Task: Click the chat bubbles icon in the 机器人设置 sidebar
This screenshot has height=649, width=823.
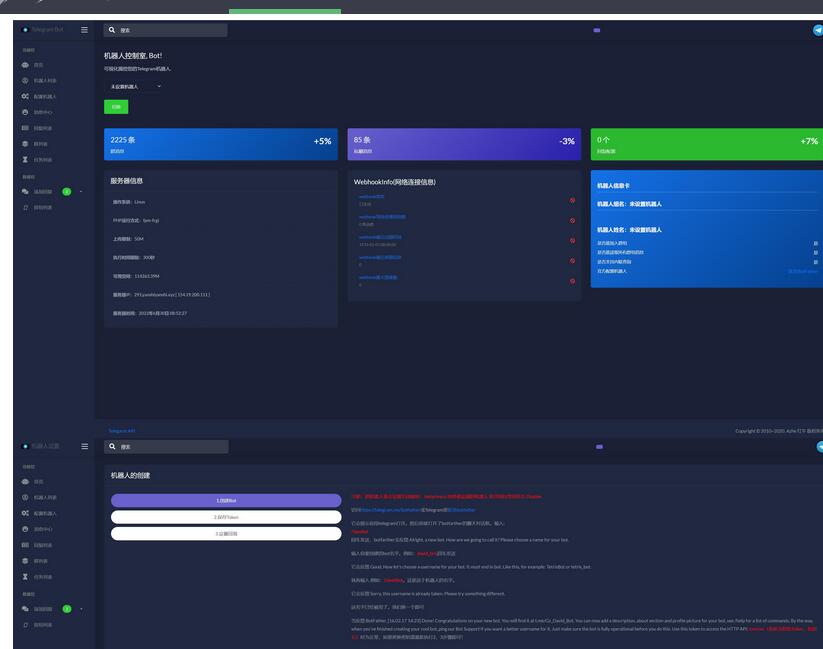Action: pyautogui.click(x=25, y=608)
